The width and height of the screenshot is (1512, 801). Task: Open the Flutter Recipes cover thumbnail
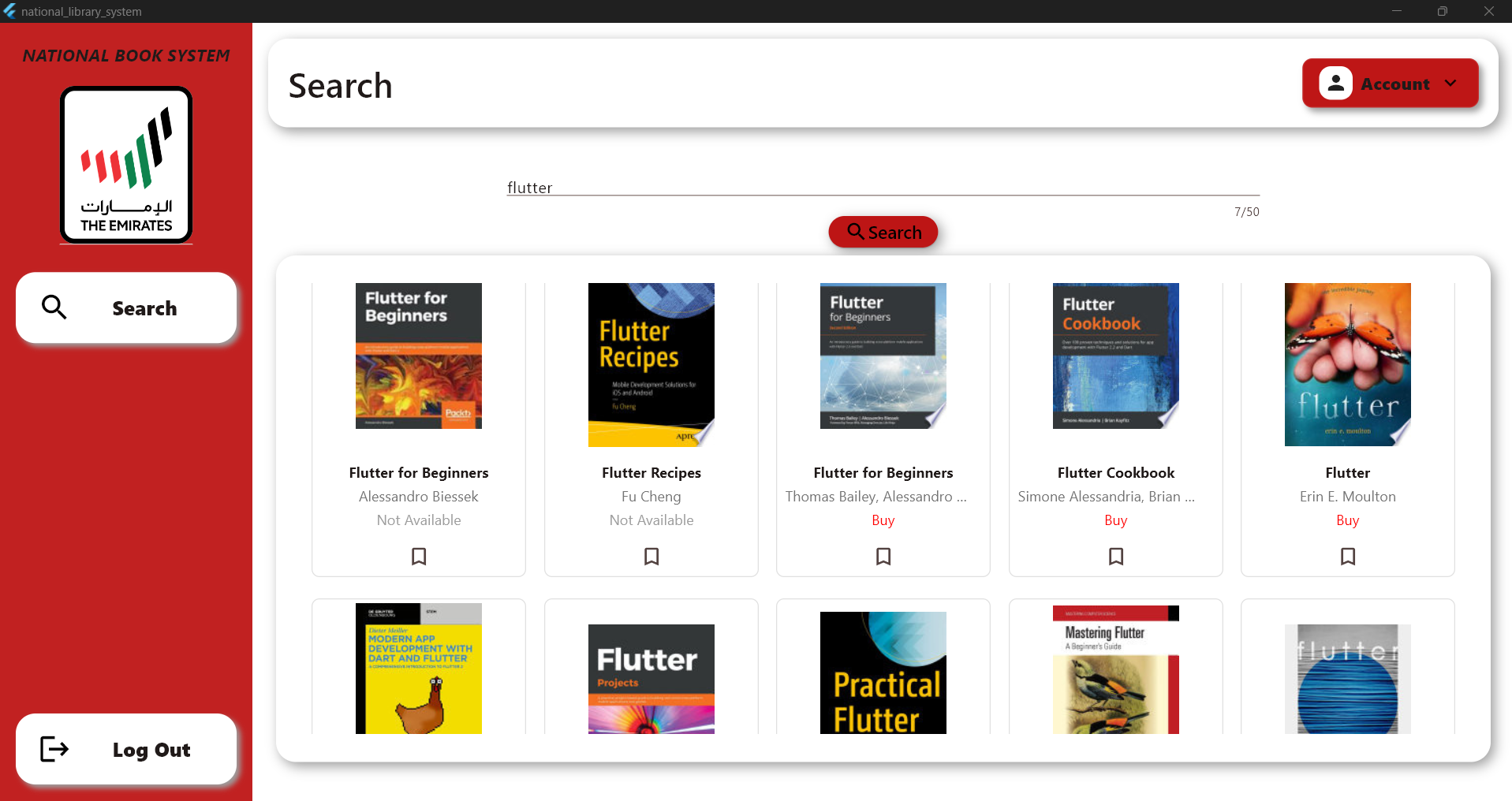(651, 365)
